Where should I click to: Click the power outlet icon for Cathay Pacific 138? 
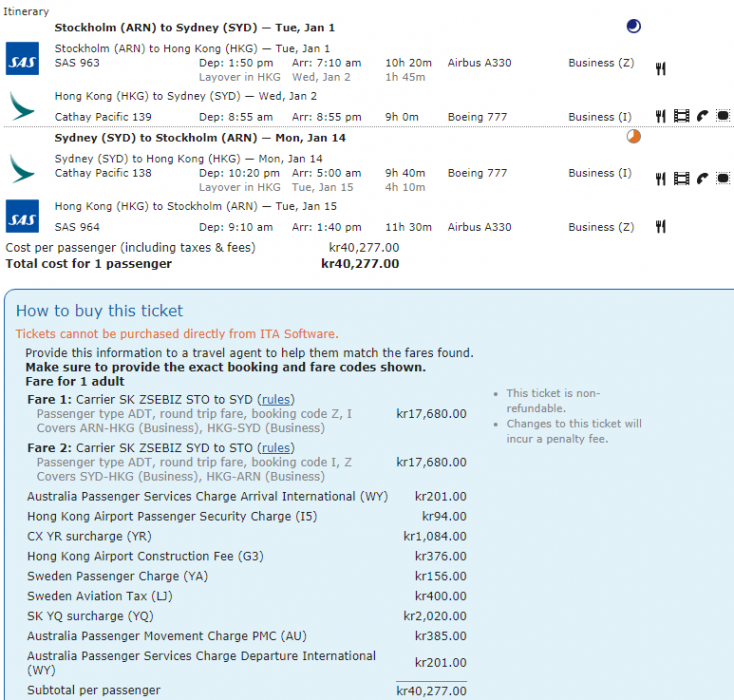coord(723,179)
